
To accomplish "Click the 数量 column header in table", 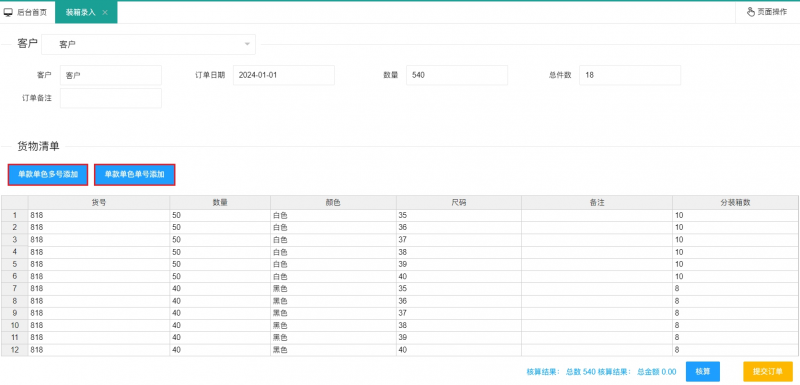I will point(220,202).
